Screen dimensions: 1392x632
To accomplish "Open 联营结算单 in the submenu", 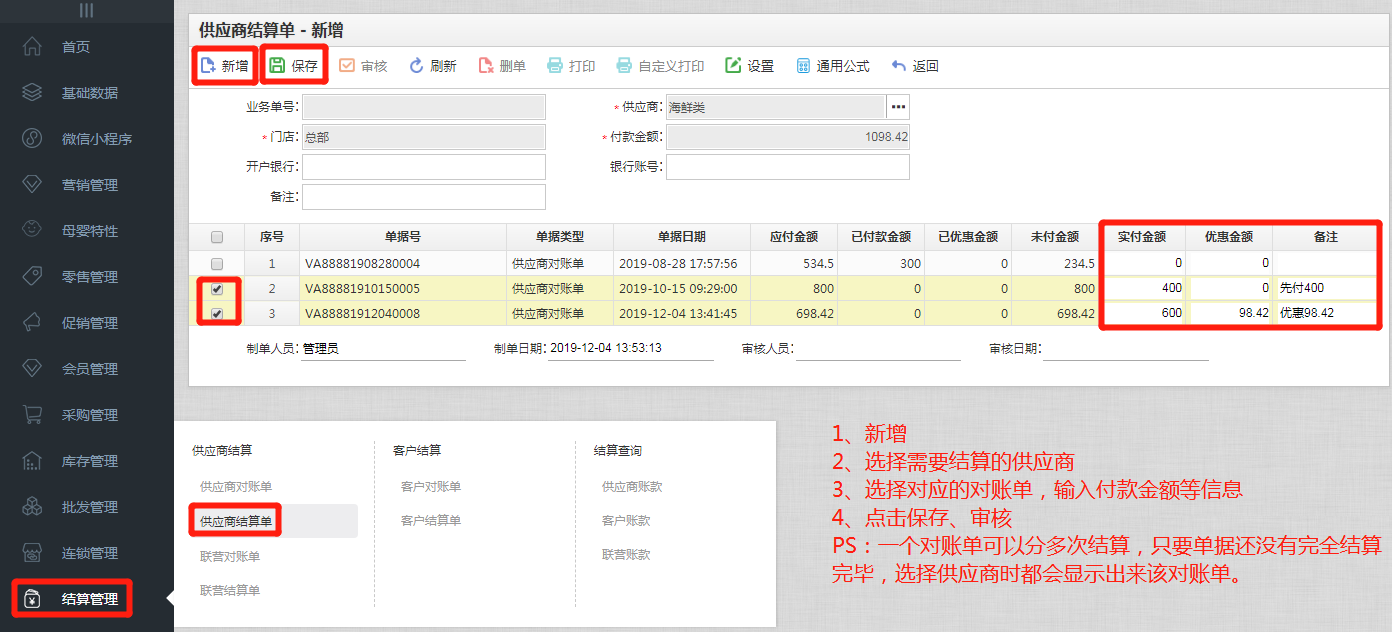I will (x=230, y=591).
